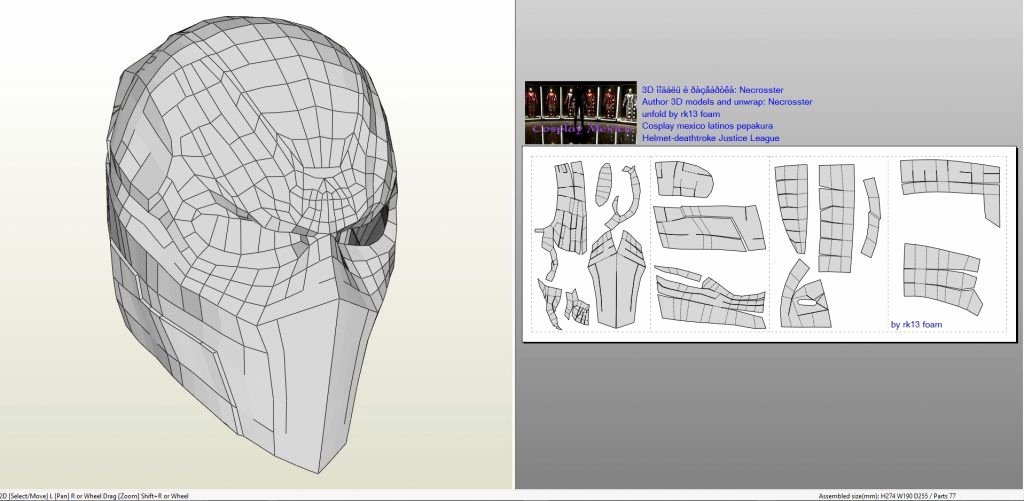
Task: Select 'Author 3D models and unwrap: Necrosster' text
Action: click(x=727, y=102)
